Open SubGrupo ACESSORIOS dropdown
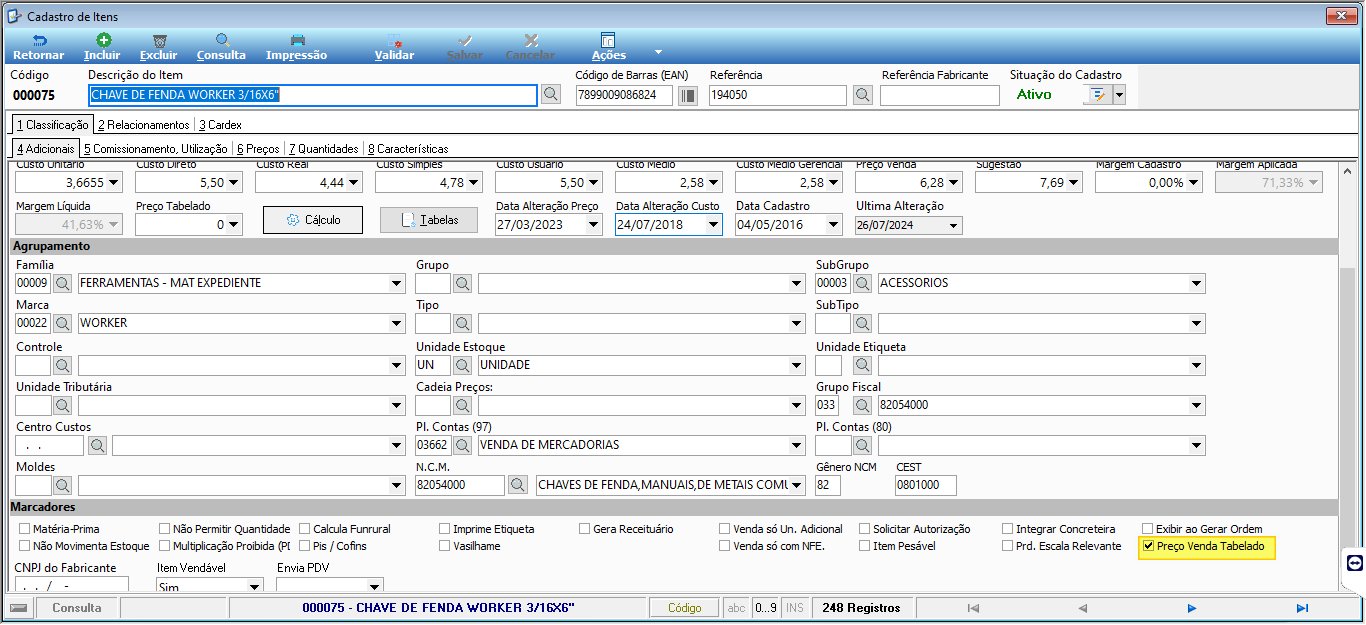 (1197, 283)
